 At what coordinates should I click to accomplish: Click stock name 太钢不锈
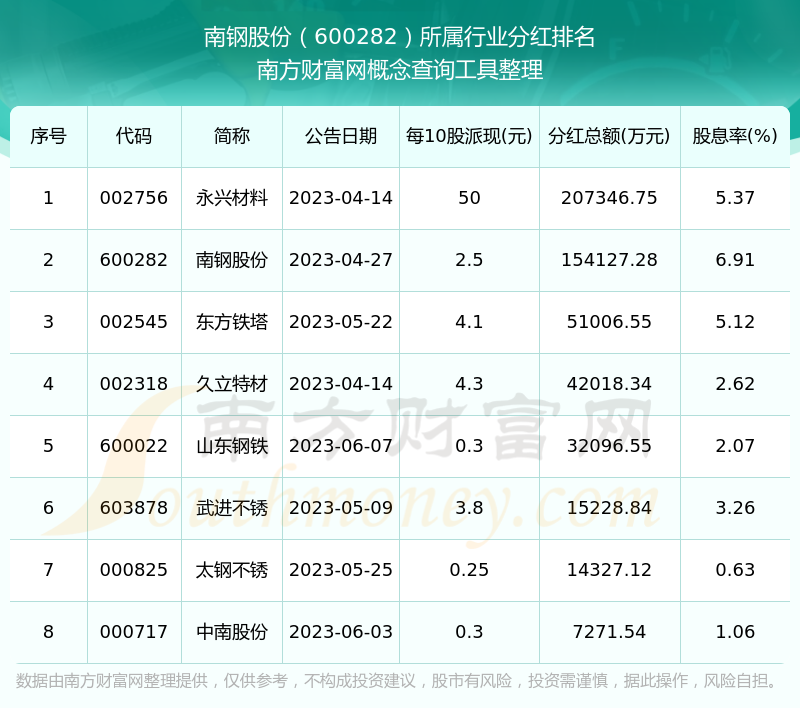pos(231,570)
